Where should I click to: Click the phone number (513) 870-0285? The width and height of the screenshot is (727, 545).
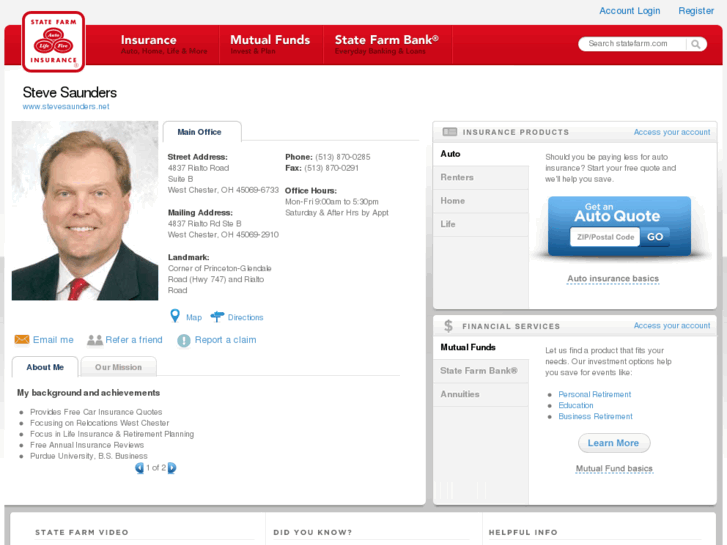tap(343, 157)
